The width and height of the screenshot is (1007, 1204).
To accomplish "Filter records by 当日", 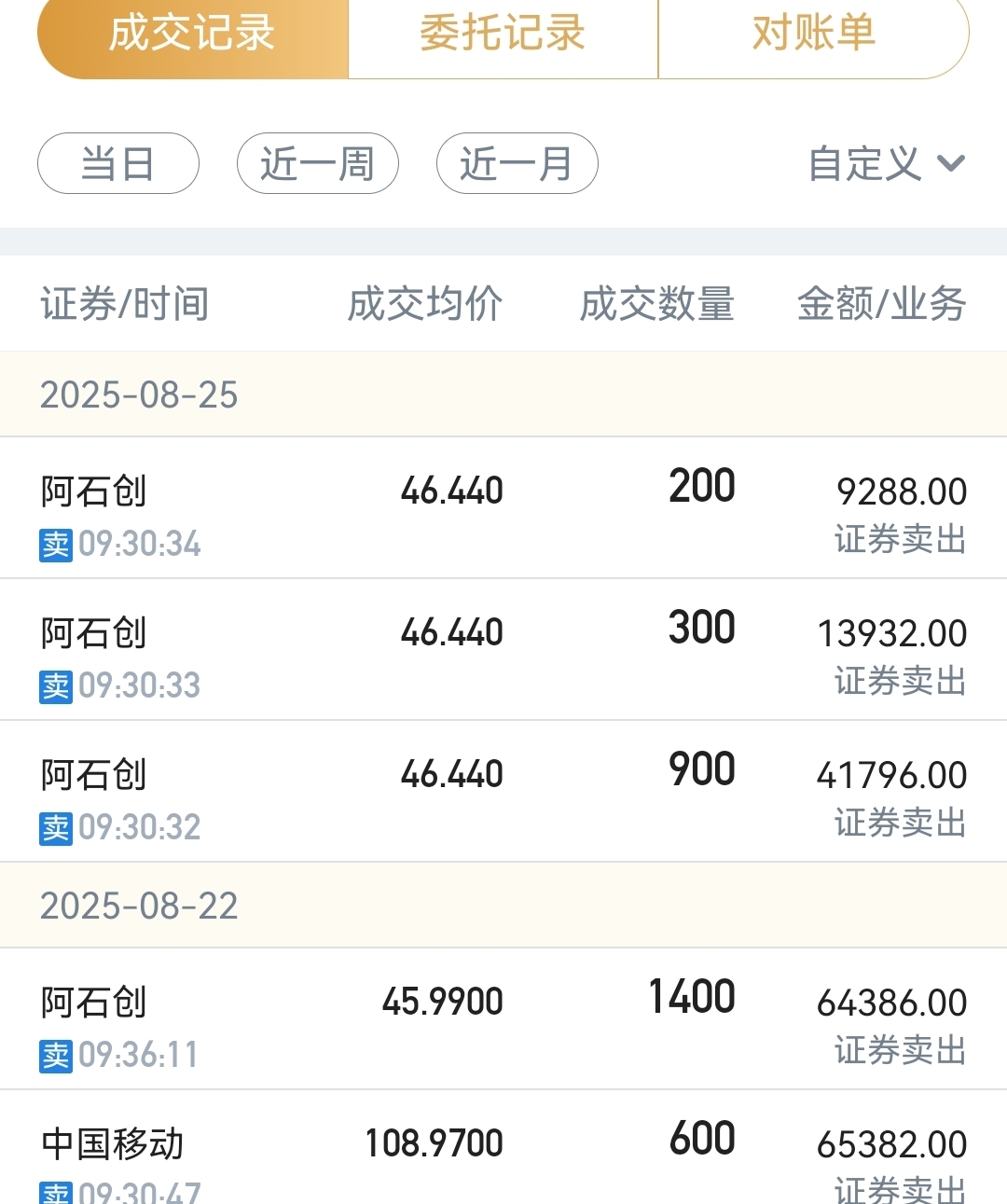I will 118,163.
